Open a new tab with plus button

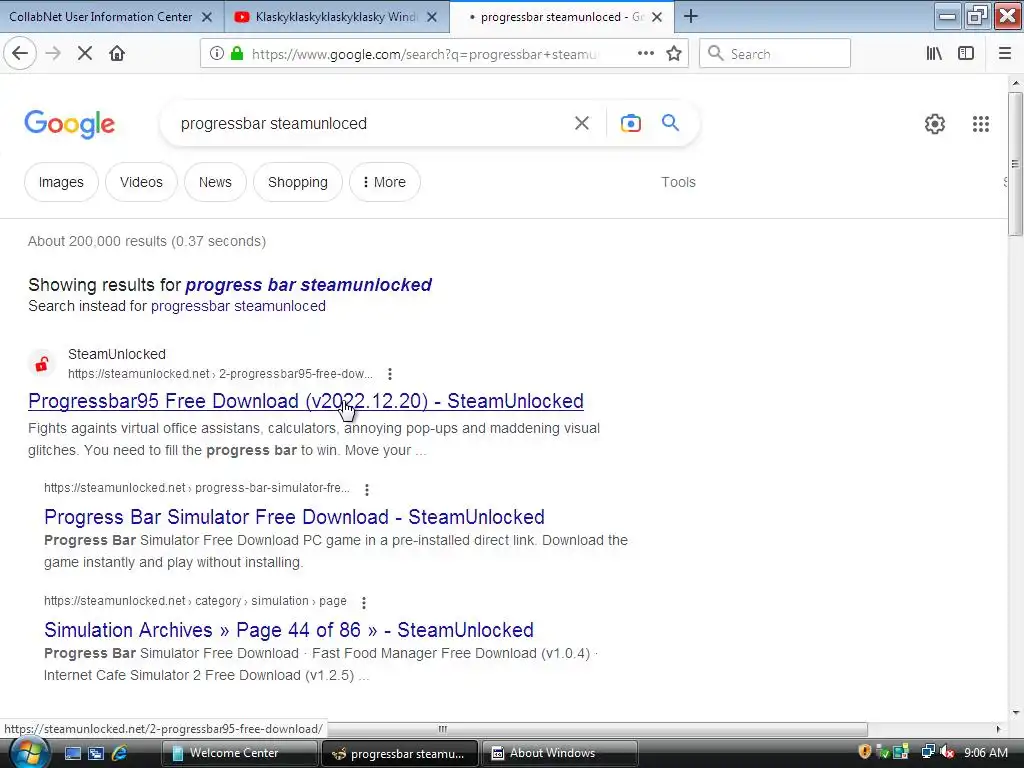point(691,16)
